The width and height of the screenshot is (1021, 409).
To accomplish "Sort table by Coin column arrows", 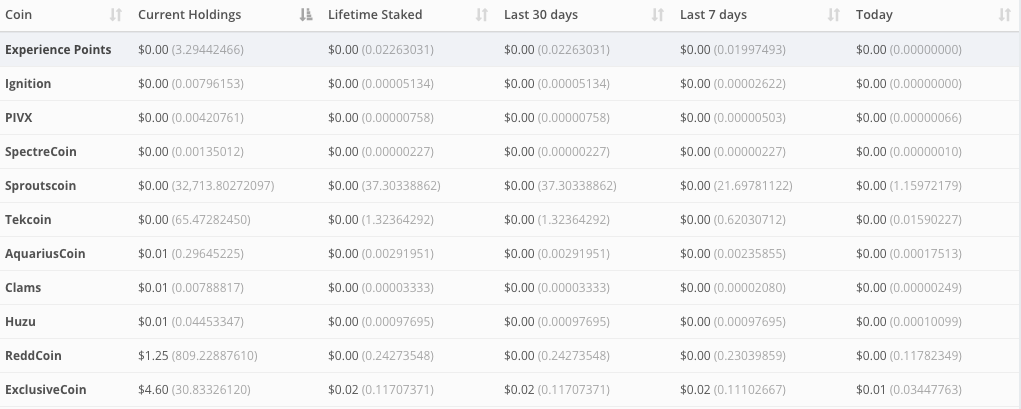I will [115, 15].
